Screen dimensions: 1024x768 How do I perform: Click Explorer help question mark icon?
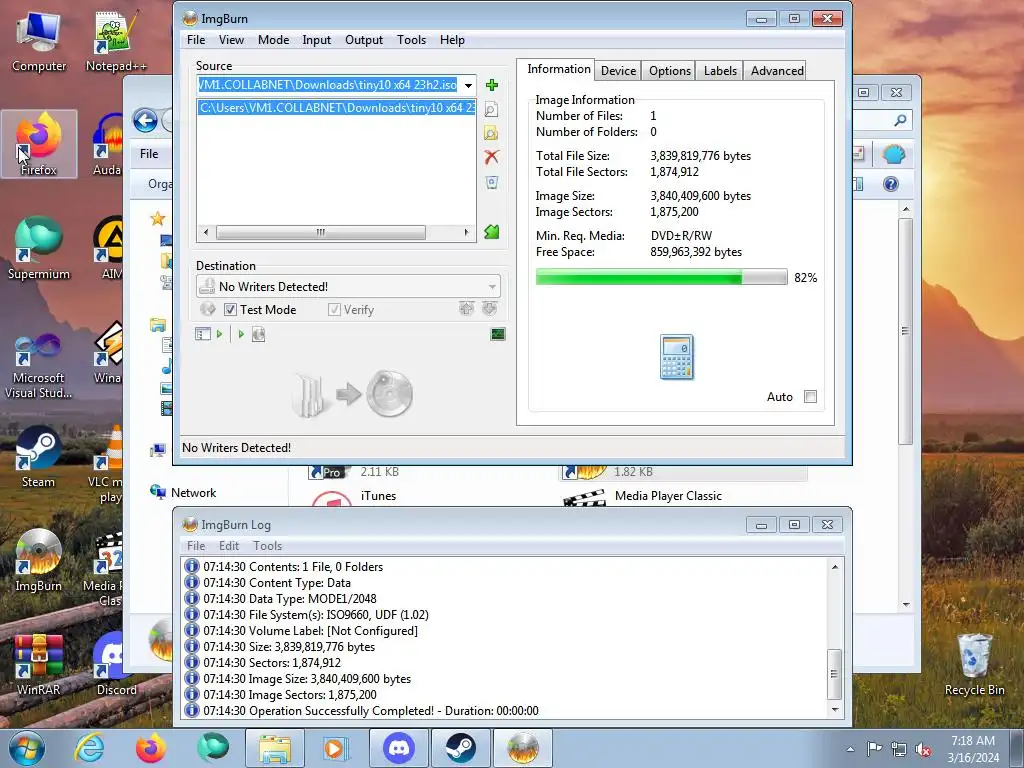coord(891,184)
